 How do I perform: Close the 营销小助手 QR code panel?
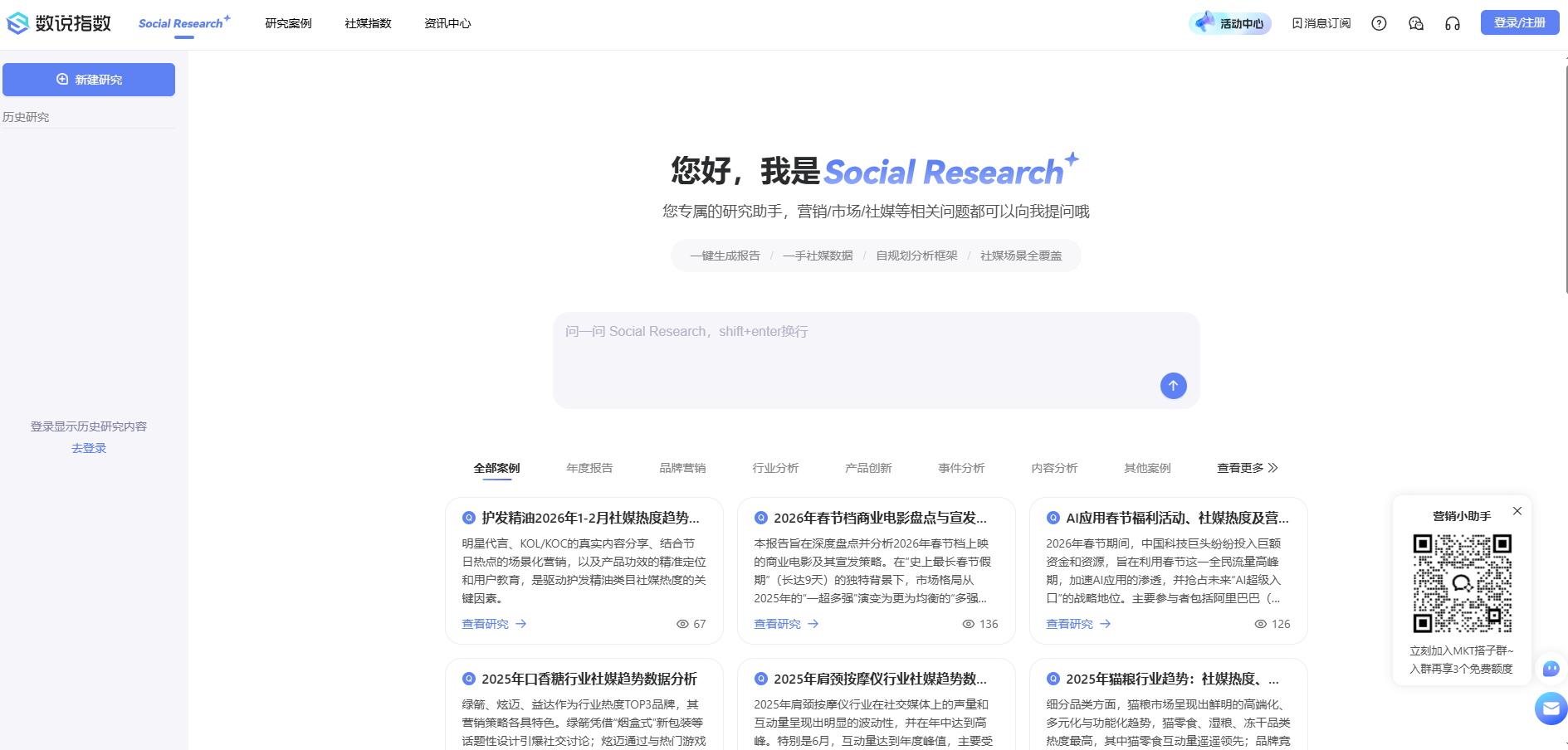point(1518,510)
